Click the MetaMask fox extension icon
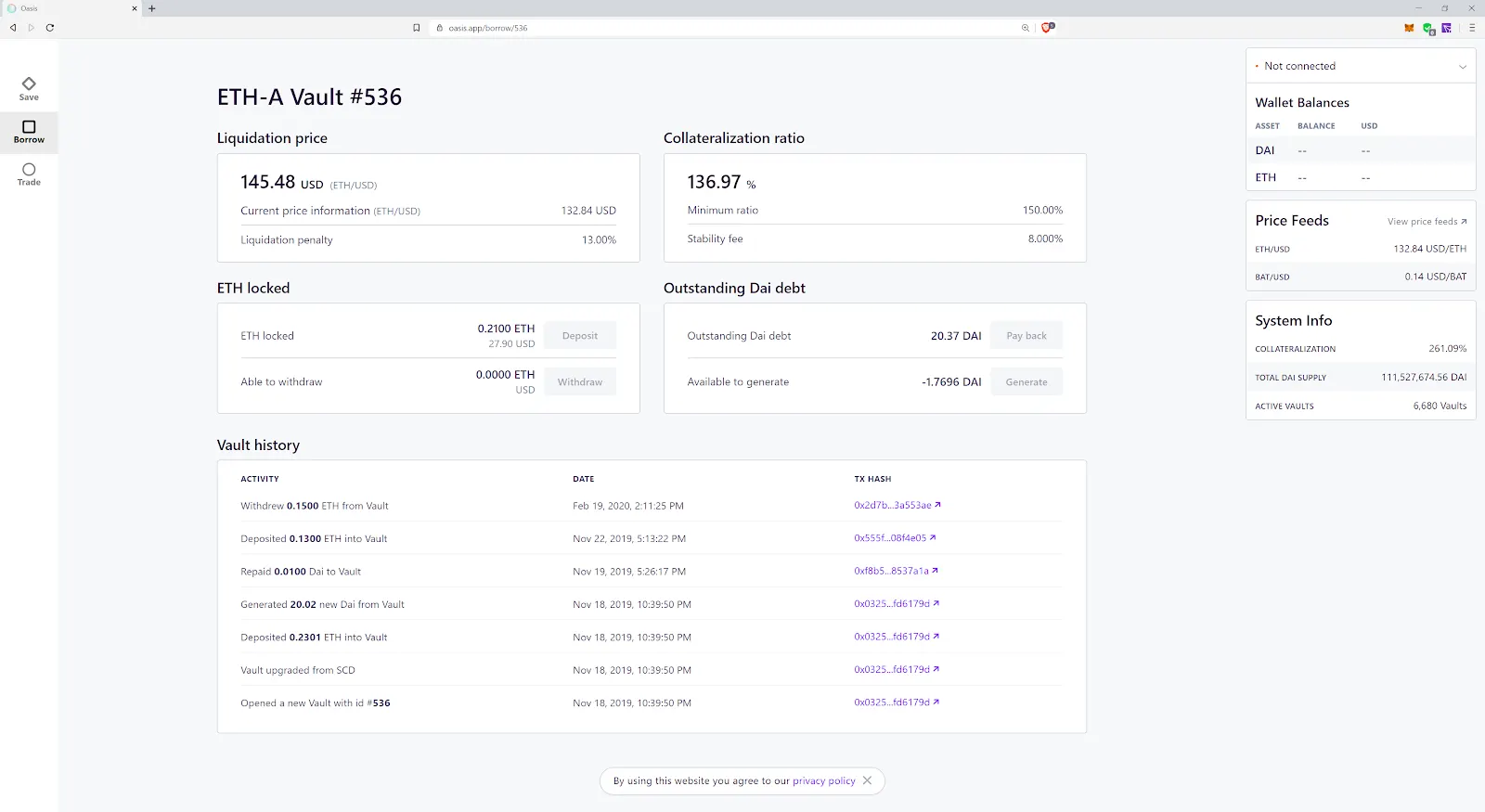The image size is (1485, 812). click(1409, 28)
